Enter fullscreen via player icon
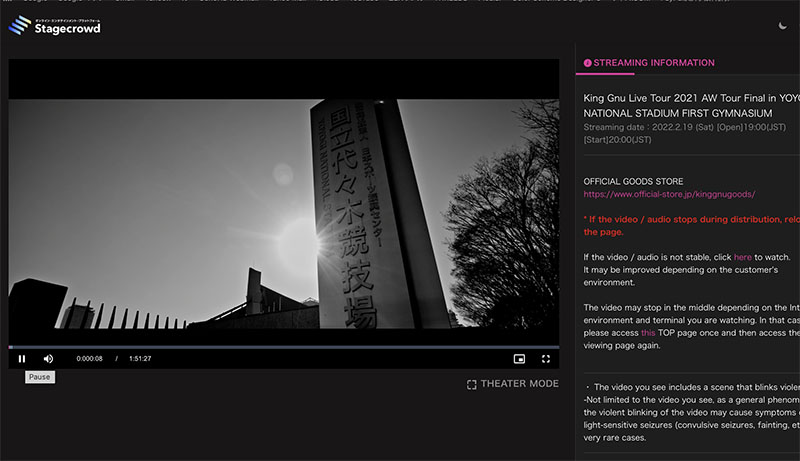This screenshot has width=800, height=461. 546,359
